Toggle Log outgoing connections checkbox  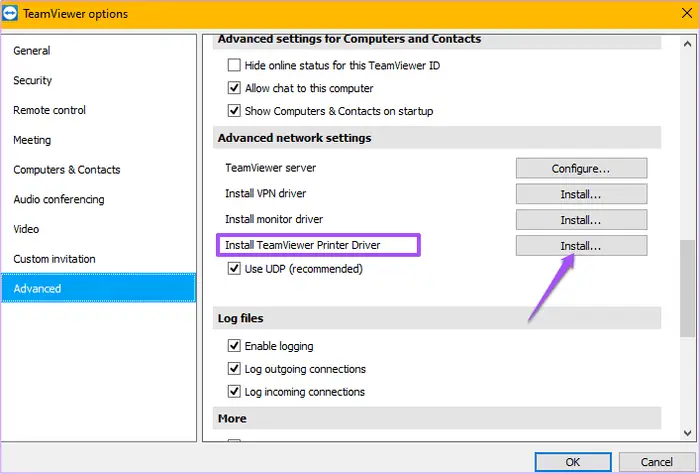click(234, 369)
